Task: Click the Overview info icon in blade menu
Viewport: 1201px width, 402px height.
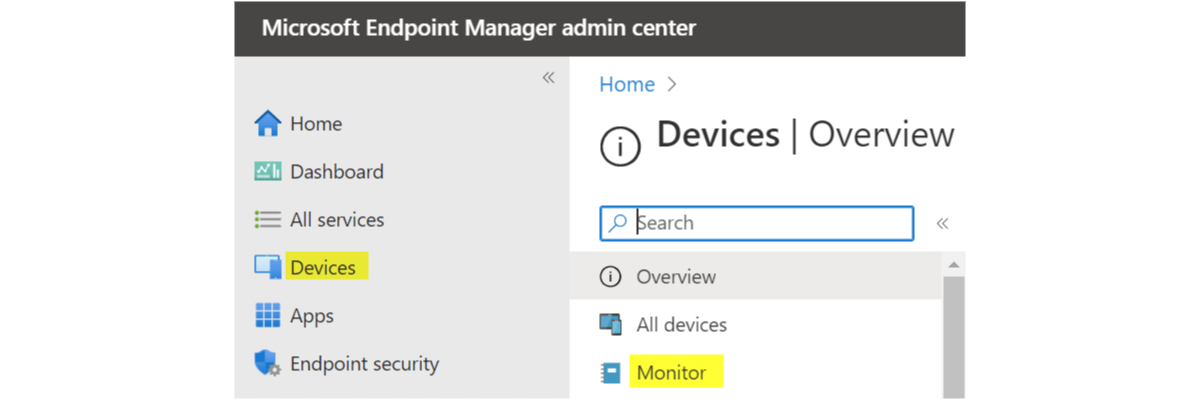Action: (x=610, y=277)
